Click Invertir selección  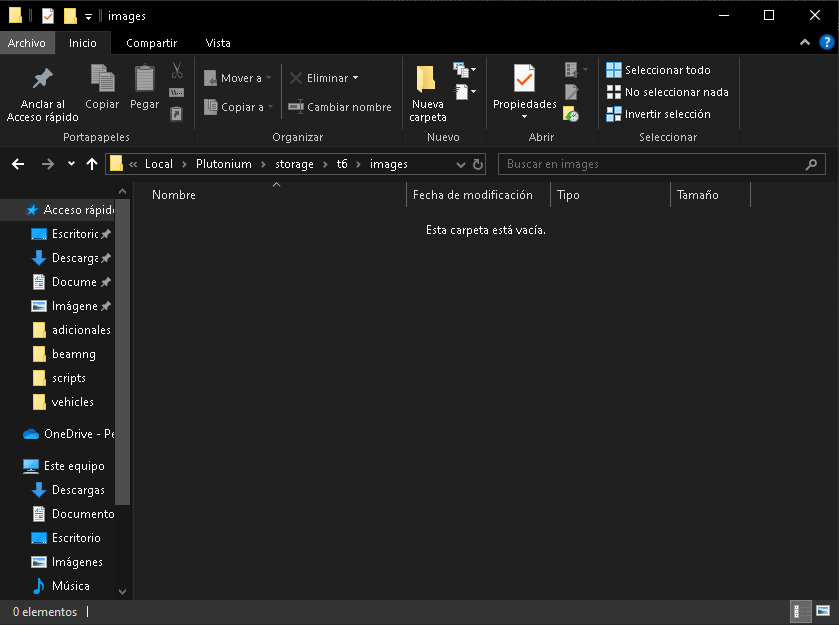658,114
